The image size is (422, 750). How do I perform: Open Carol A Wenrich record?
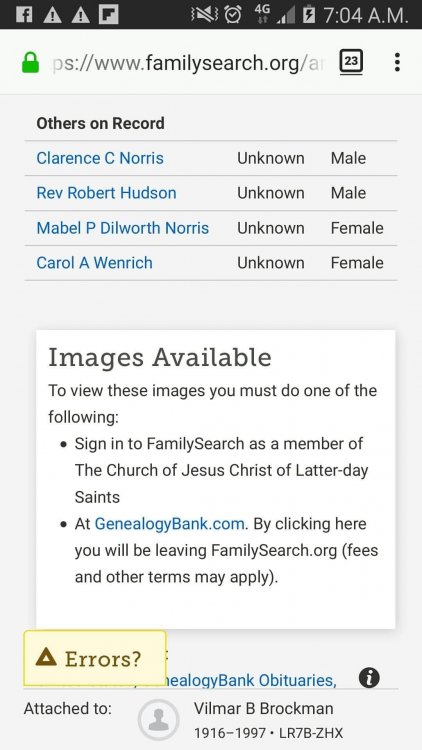coord(94,263)
